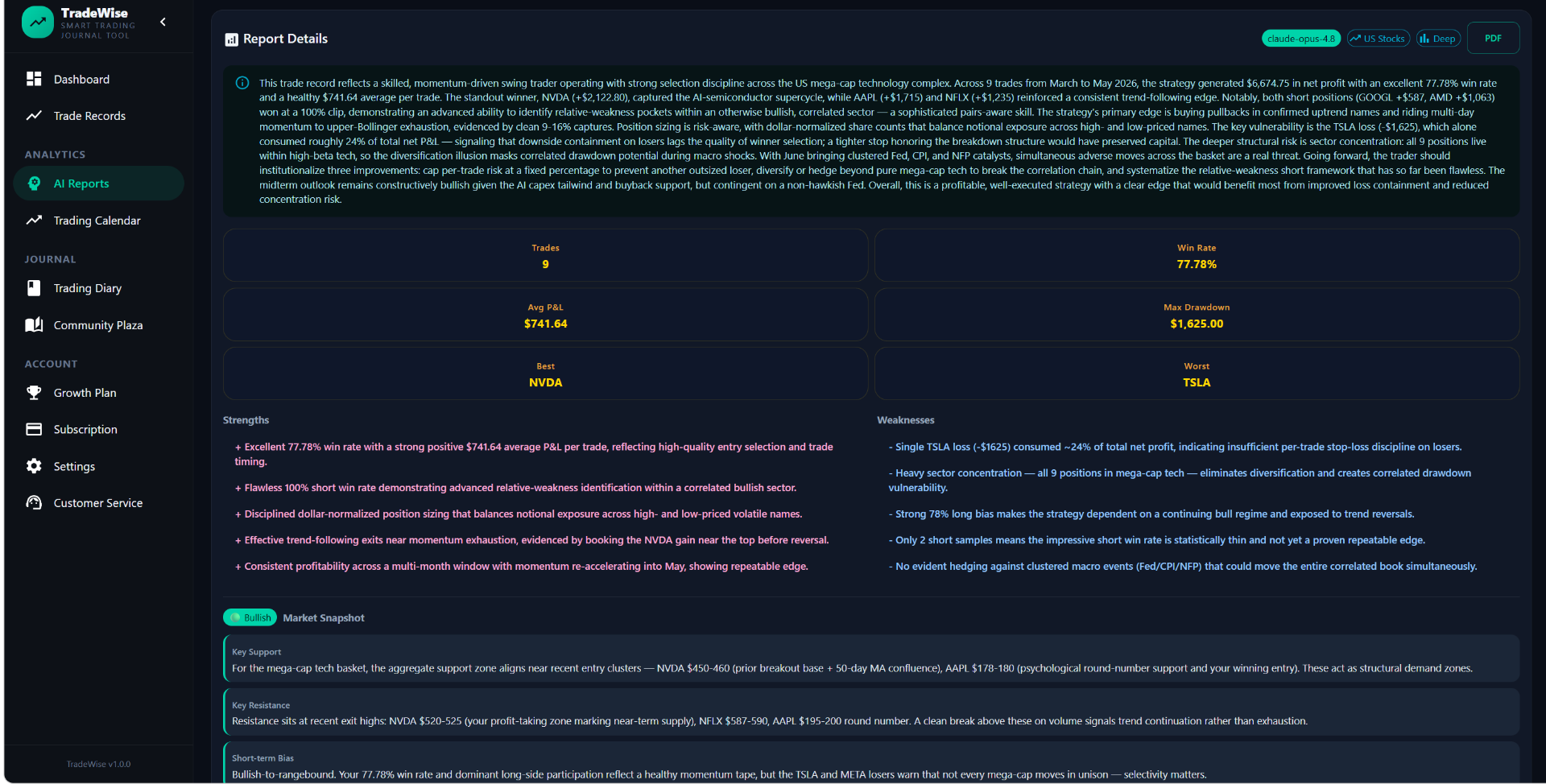Click the Dashboard grid icon
Screen dimensions: 1546x784
[34, 79]
